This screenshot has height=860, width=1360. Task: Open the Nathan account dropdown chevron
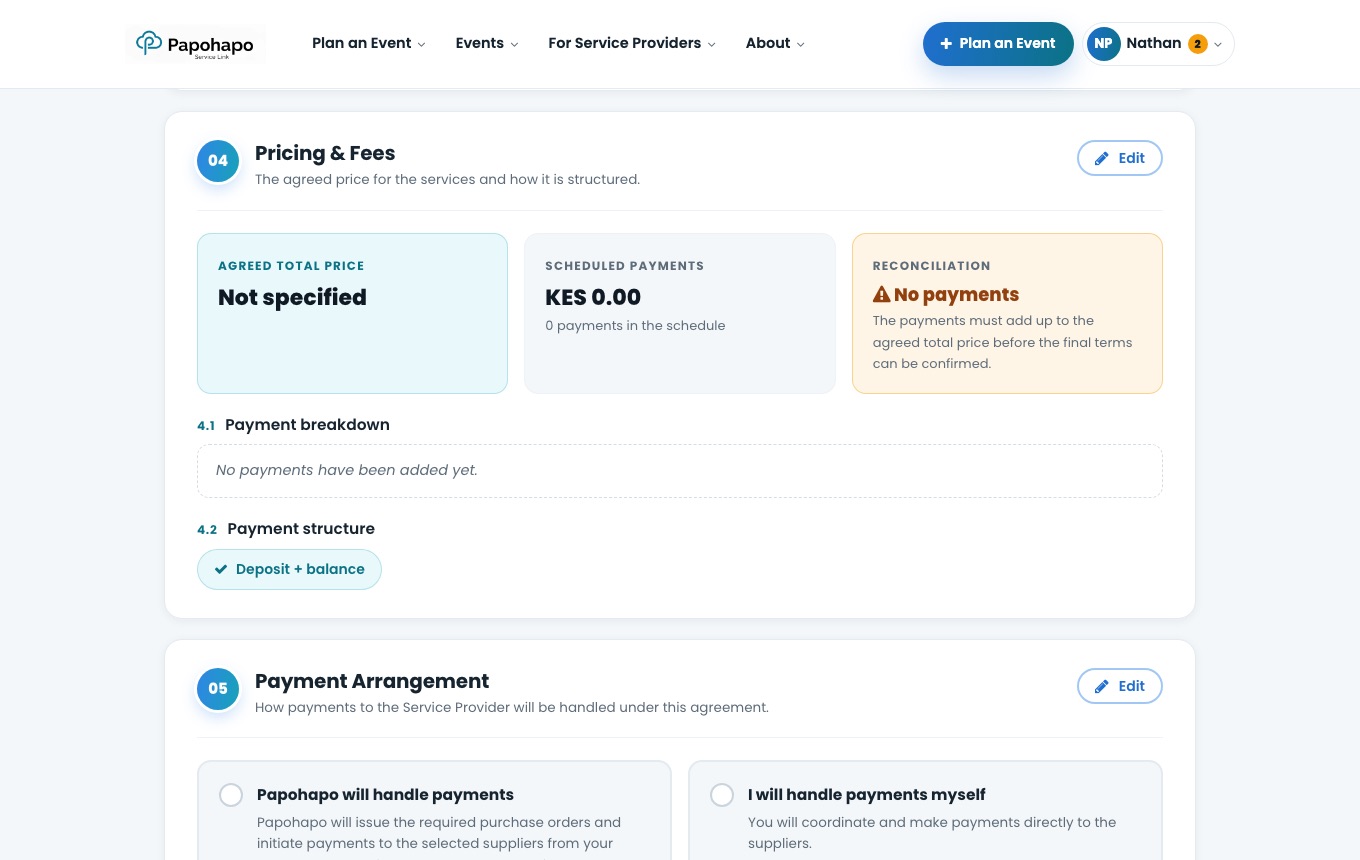pyautogui.click(x=1218, y=44)
